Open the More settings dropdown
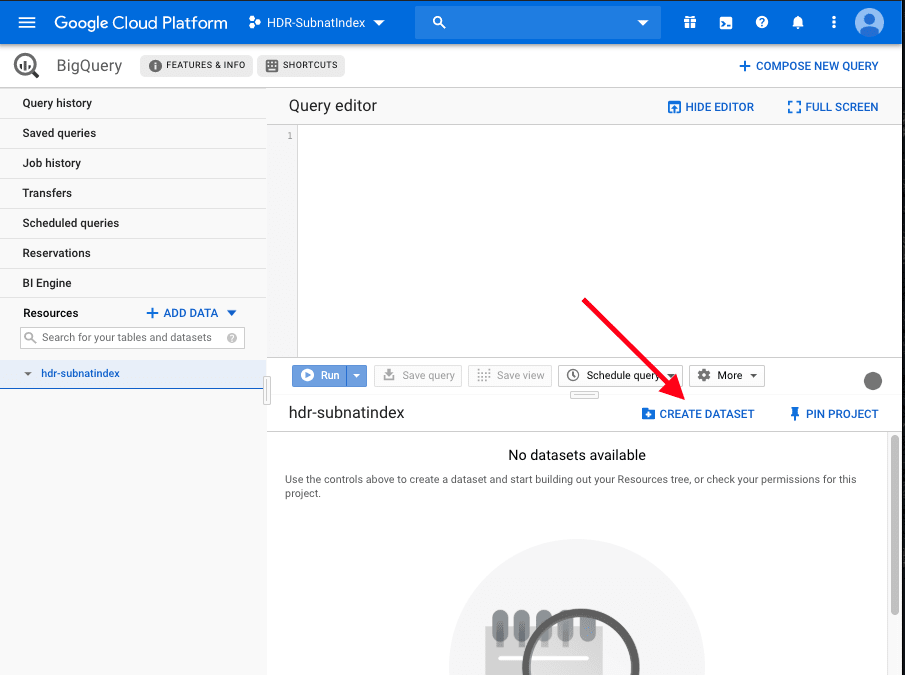The width and height of the screenshot is (905, 675). coord(727,376)
